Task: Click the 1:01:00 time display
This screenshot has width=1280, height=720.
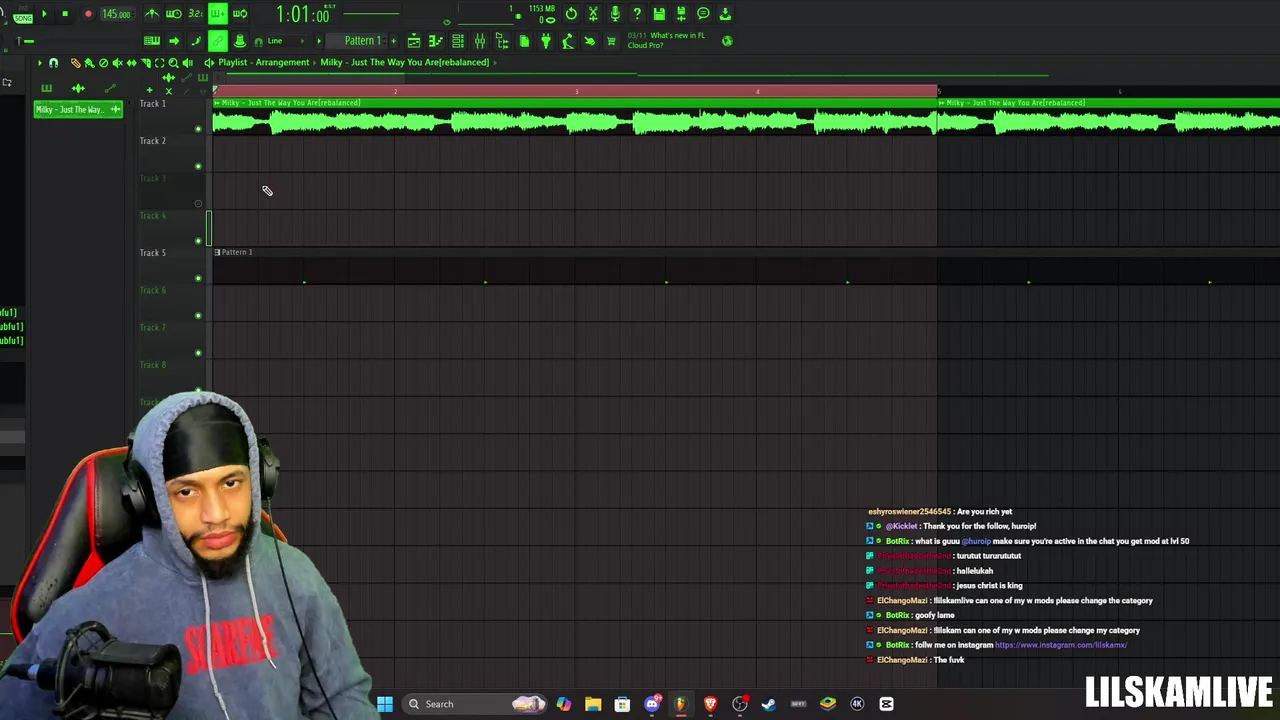Action: pyautogui.click(x=303, y=14)
